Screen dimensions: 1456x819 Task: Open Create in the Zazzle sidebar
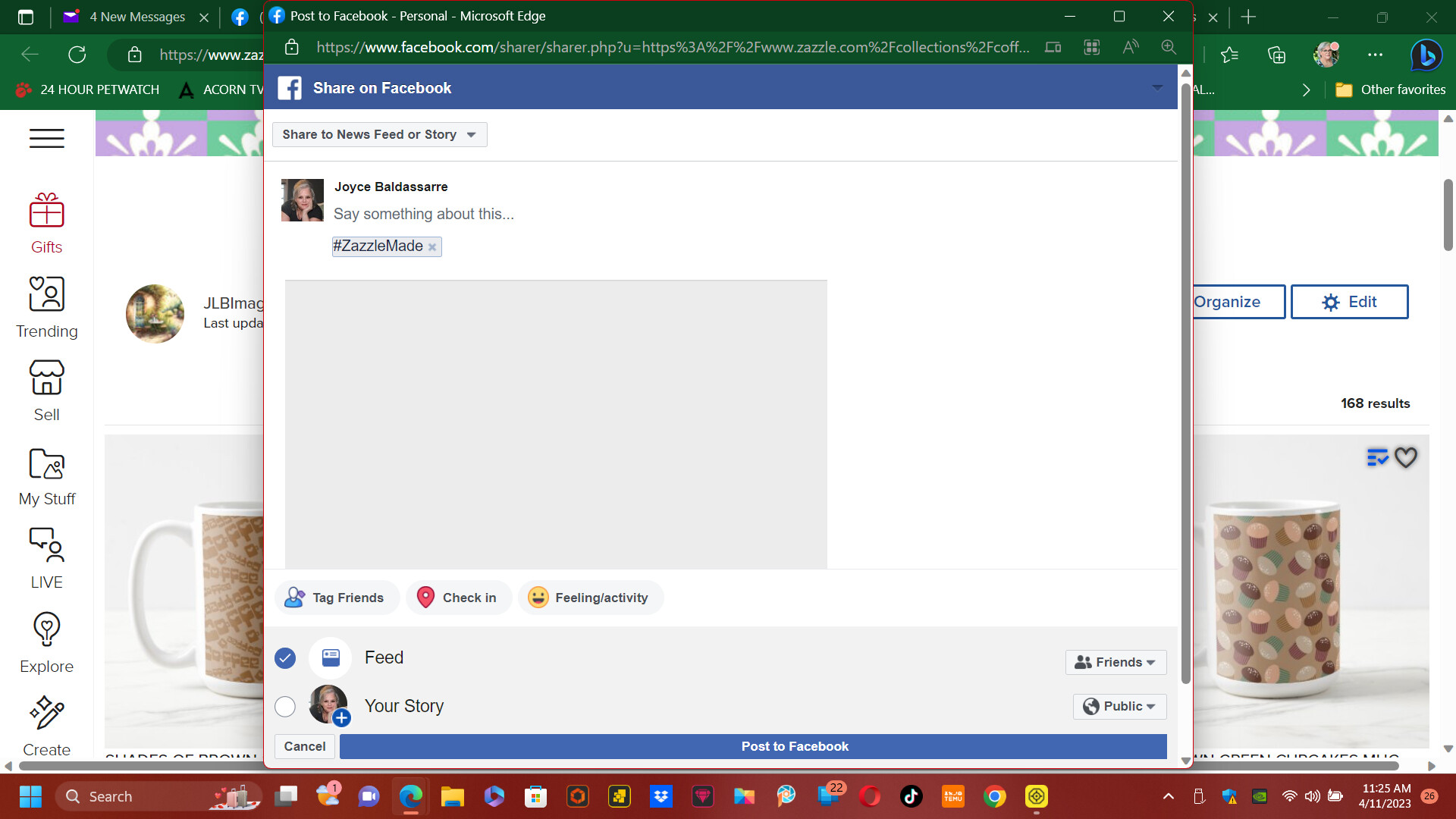[x=46, y=726]
